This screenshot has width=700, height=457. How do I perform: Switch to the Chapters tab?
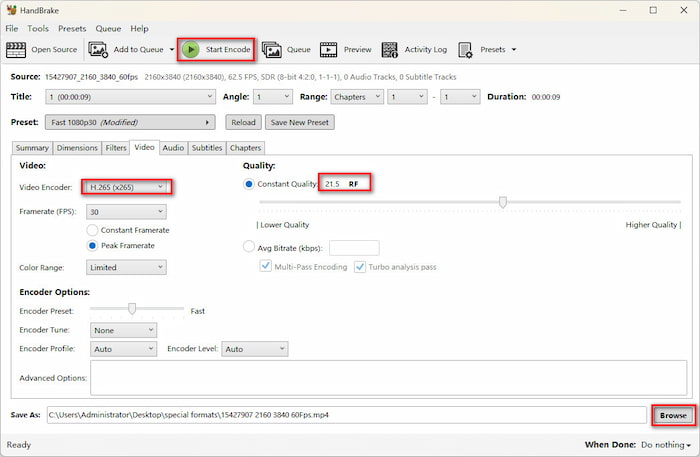[x=246, y=148]
